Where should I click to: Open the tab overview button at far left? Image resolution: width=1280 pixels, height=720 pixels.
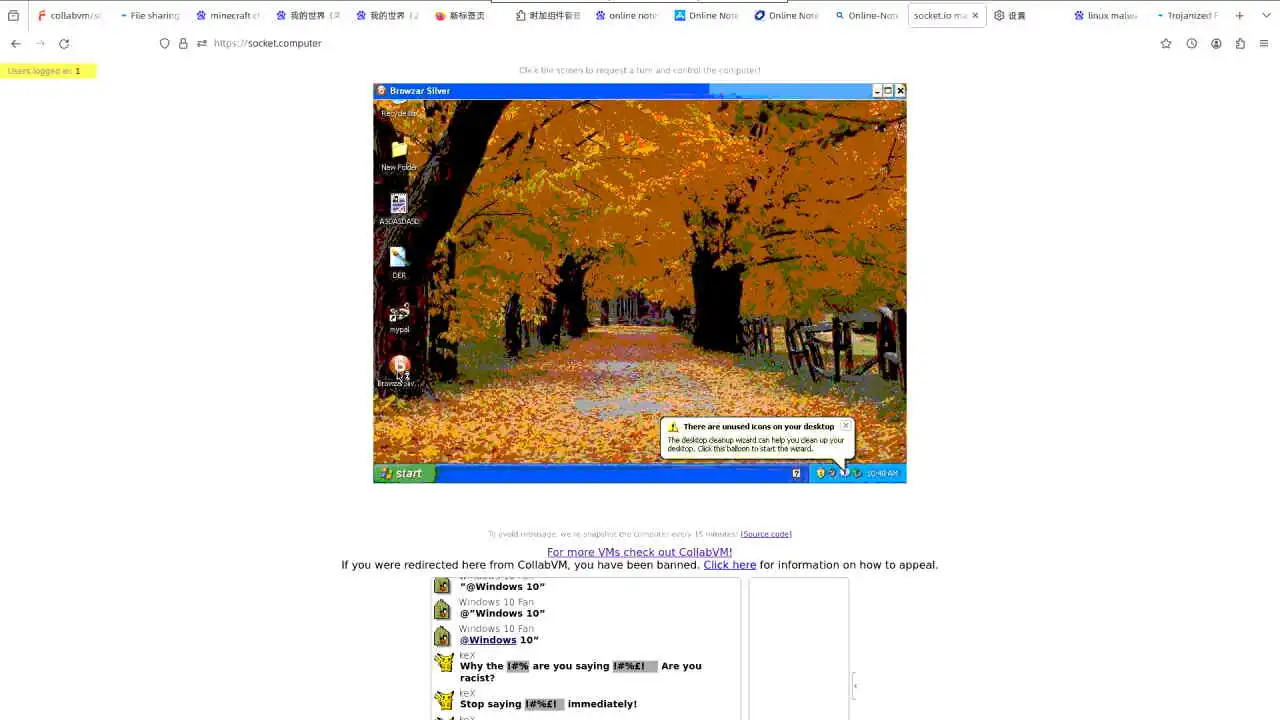[x=13, y=16]
